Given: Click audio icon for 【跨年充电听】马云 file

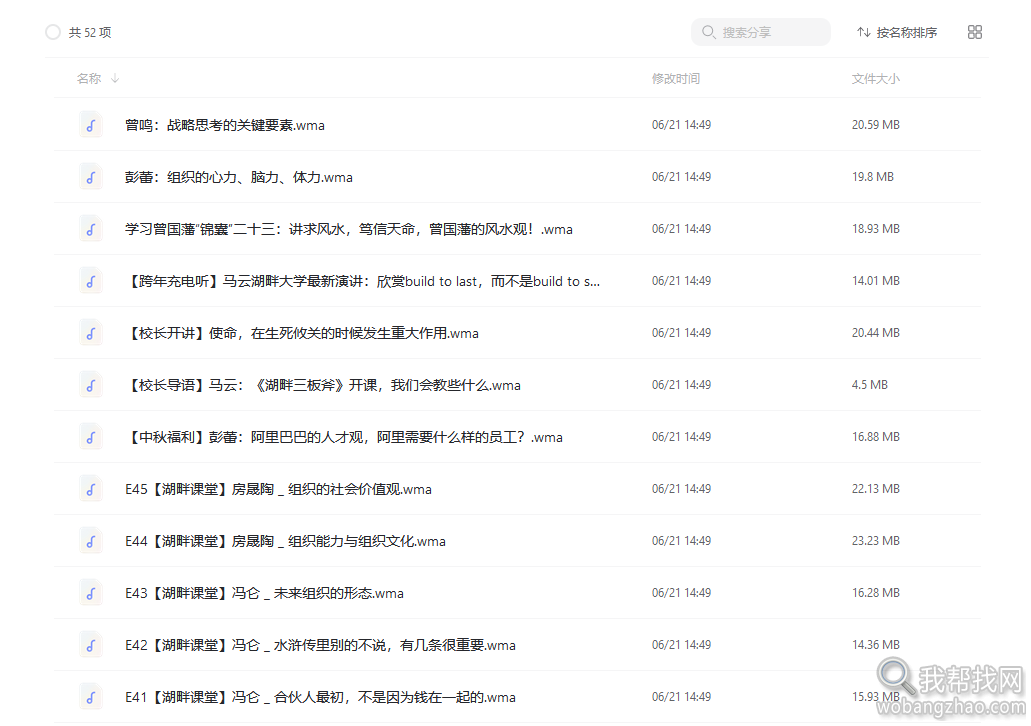Looking at the screenshot, I should [x=91, y=281].
